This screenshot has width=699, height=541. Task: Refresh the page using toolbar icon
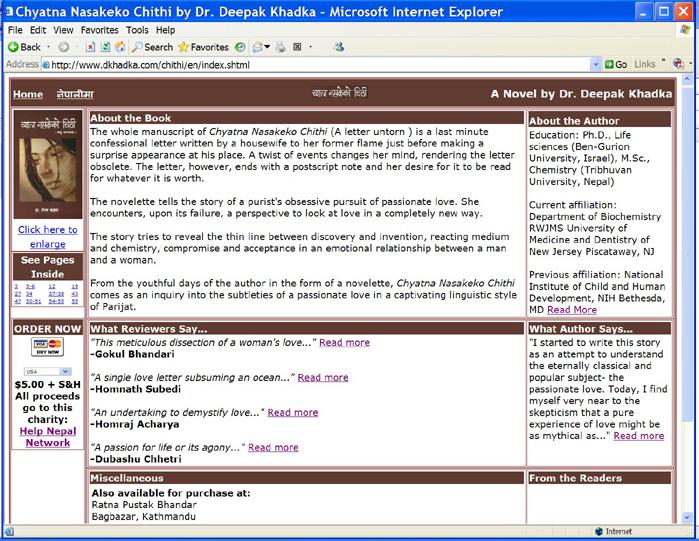click(105, 47)
